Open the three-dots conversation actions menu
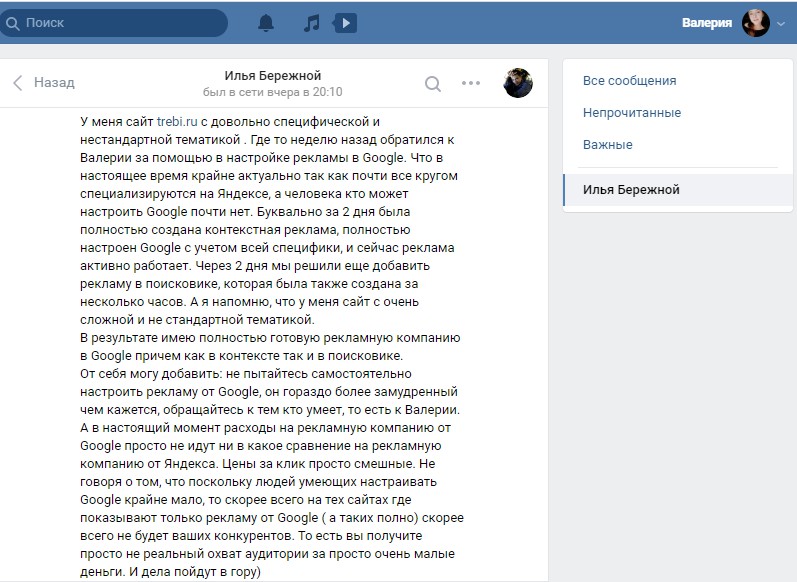 point(471,83)
